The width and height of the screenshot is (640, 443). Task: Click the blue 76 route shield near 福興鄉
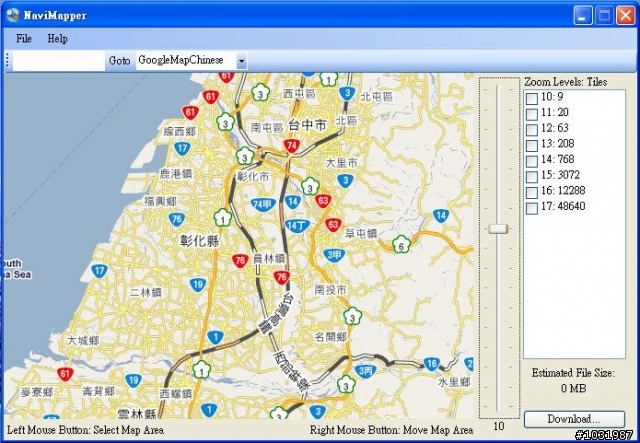coord(177,219)
